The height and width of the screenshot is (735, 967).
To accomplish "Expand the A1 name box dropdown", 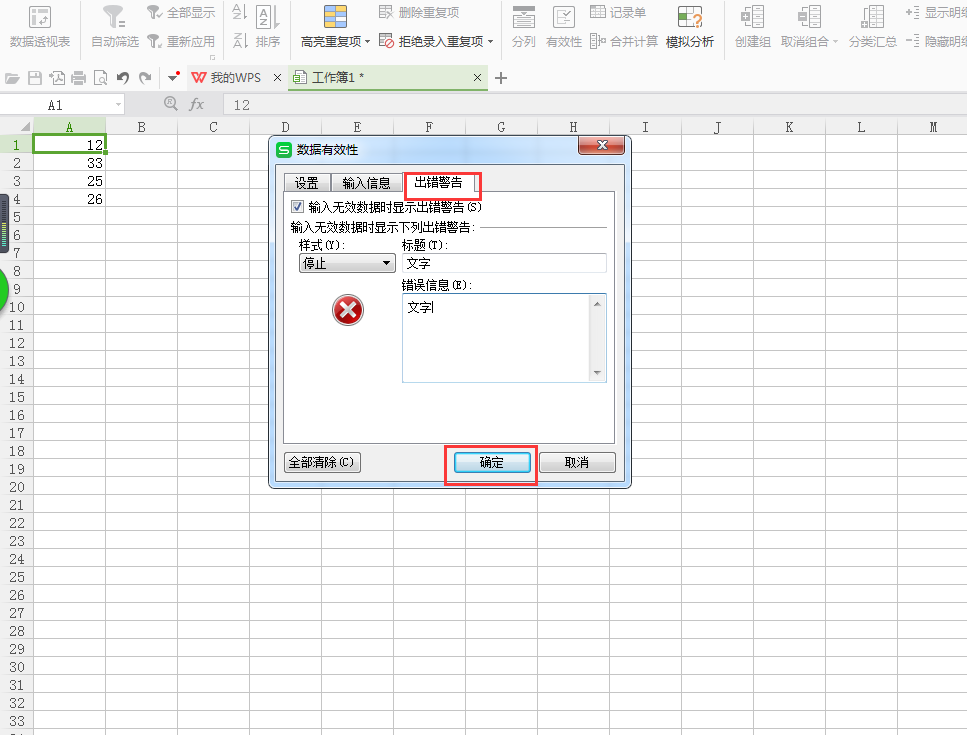I will pos(118,104).
